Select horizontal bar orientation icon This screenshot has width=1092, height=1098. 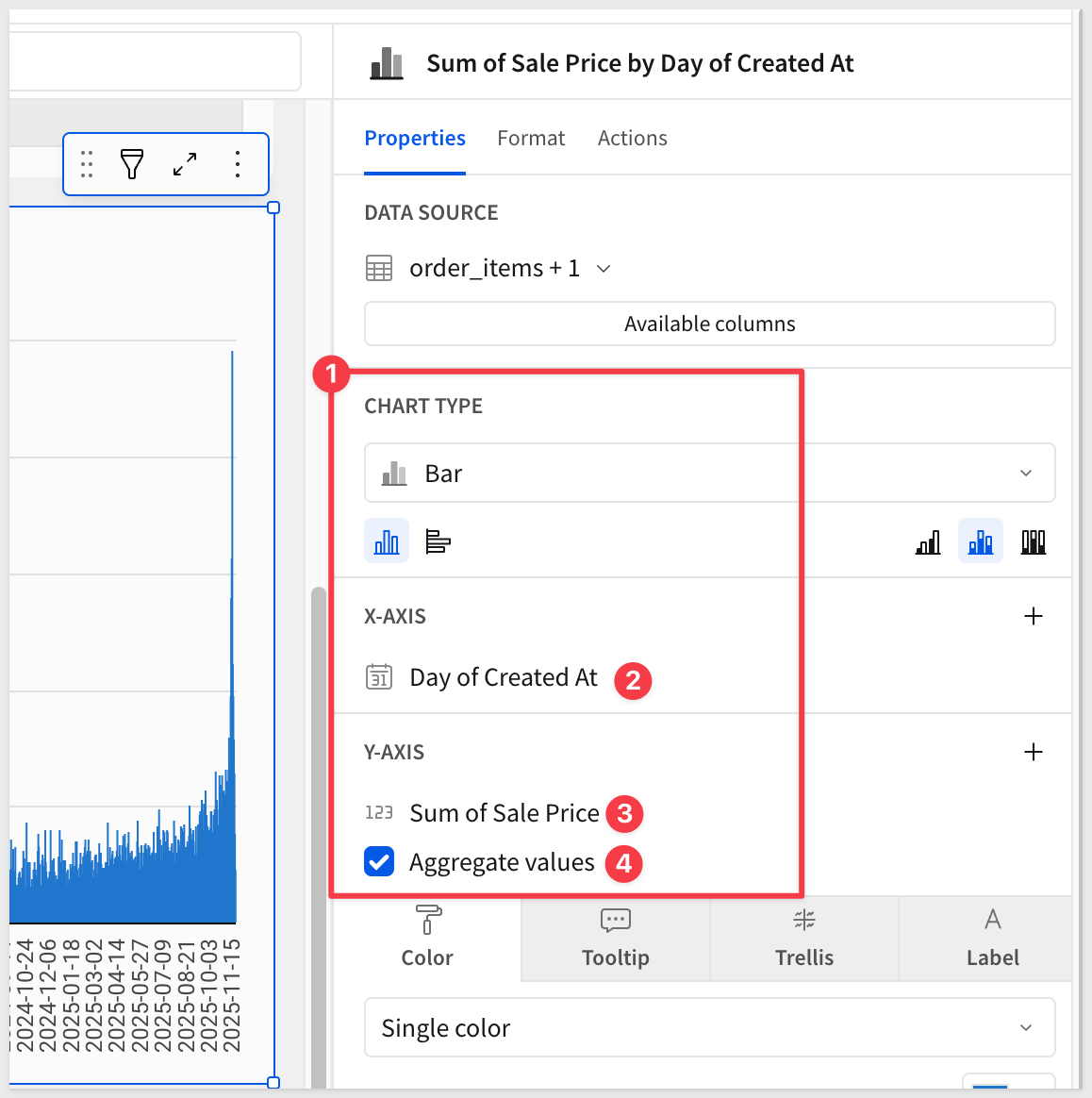[x=438, y=541]
